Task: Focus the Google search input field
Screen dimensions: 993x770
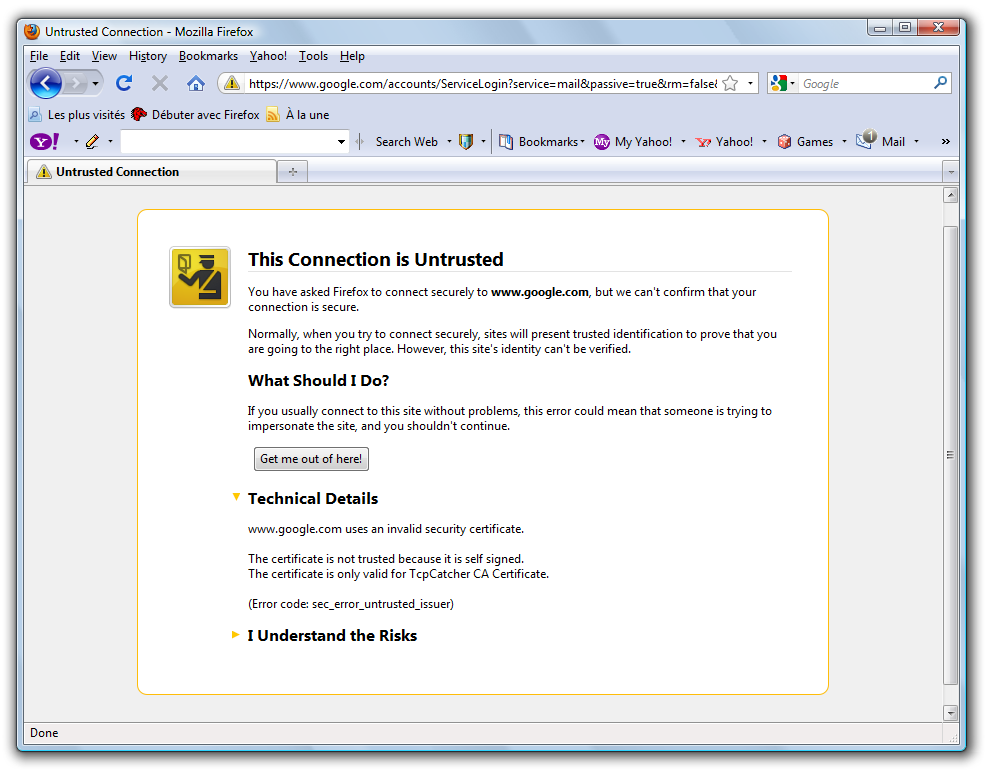Action: tap(866, 84)
